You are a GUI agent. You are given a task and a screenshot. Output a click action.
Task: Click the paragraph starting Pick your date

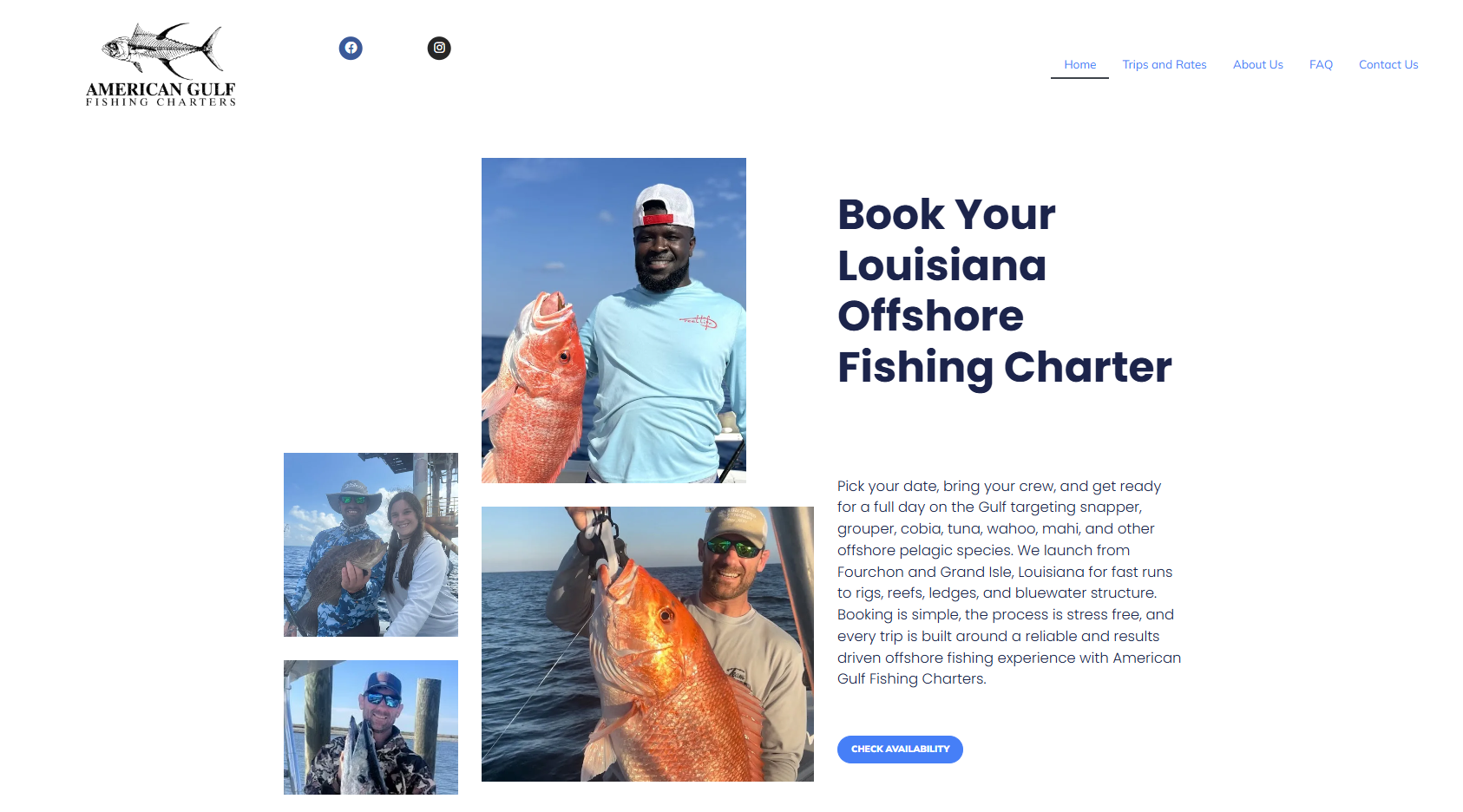[x=1009, y=582]
